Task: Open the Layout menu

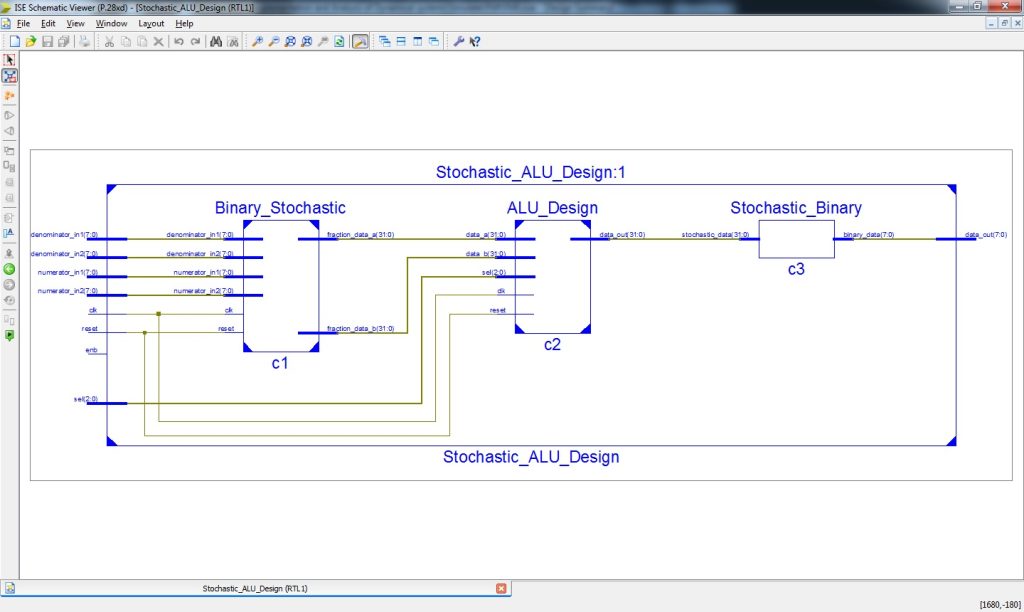Action: [x=151, y=23]
